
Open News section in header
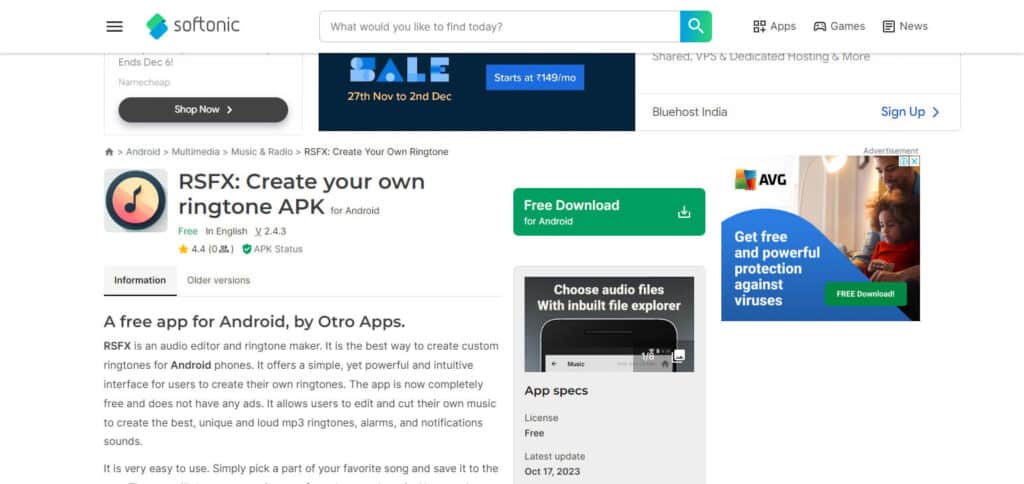click(905, 26)
